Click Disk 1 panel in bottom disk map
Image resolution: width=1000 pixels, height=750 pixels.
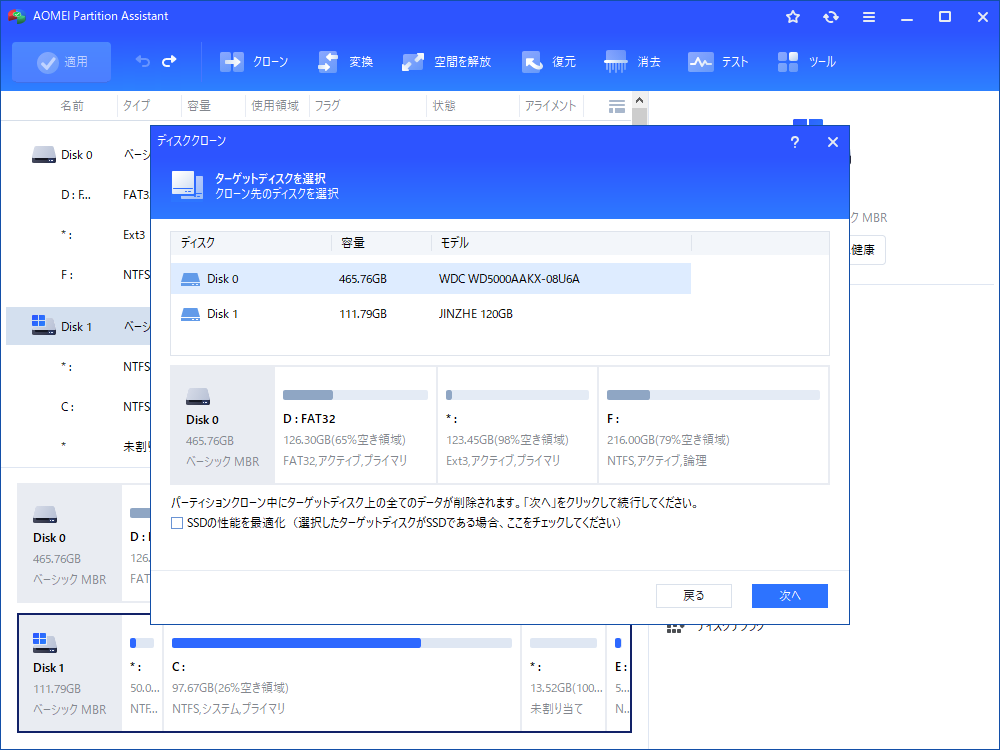click(70, 673)
